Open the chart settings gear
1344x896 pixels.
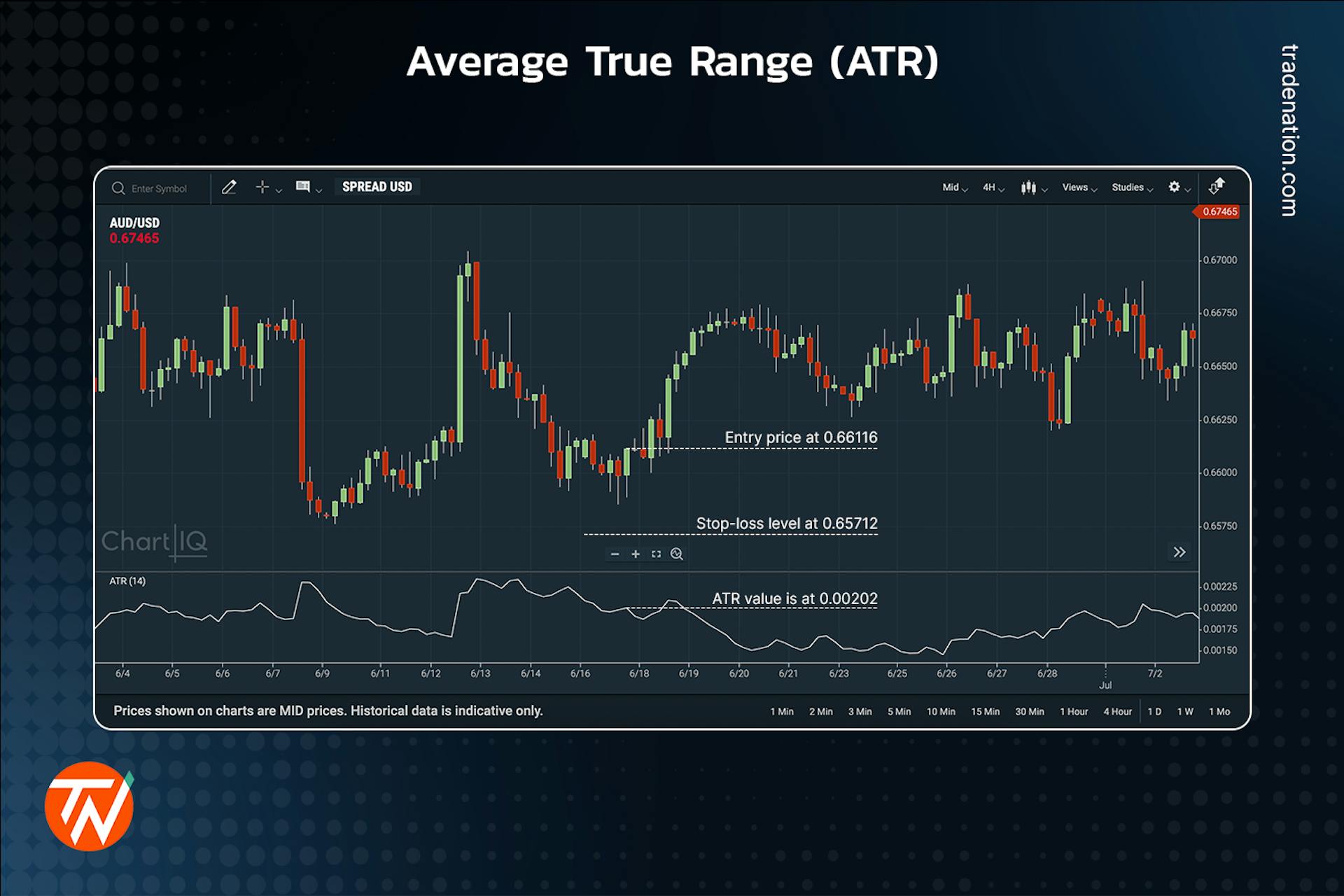(x=1175, y=188)
